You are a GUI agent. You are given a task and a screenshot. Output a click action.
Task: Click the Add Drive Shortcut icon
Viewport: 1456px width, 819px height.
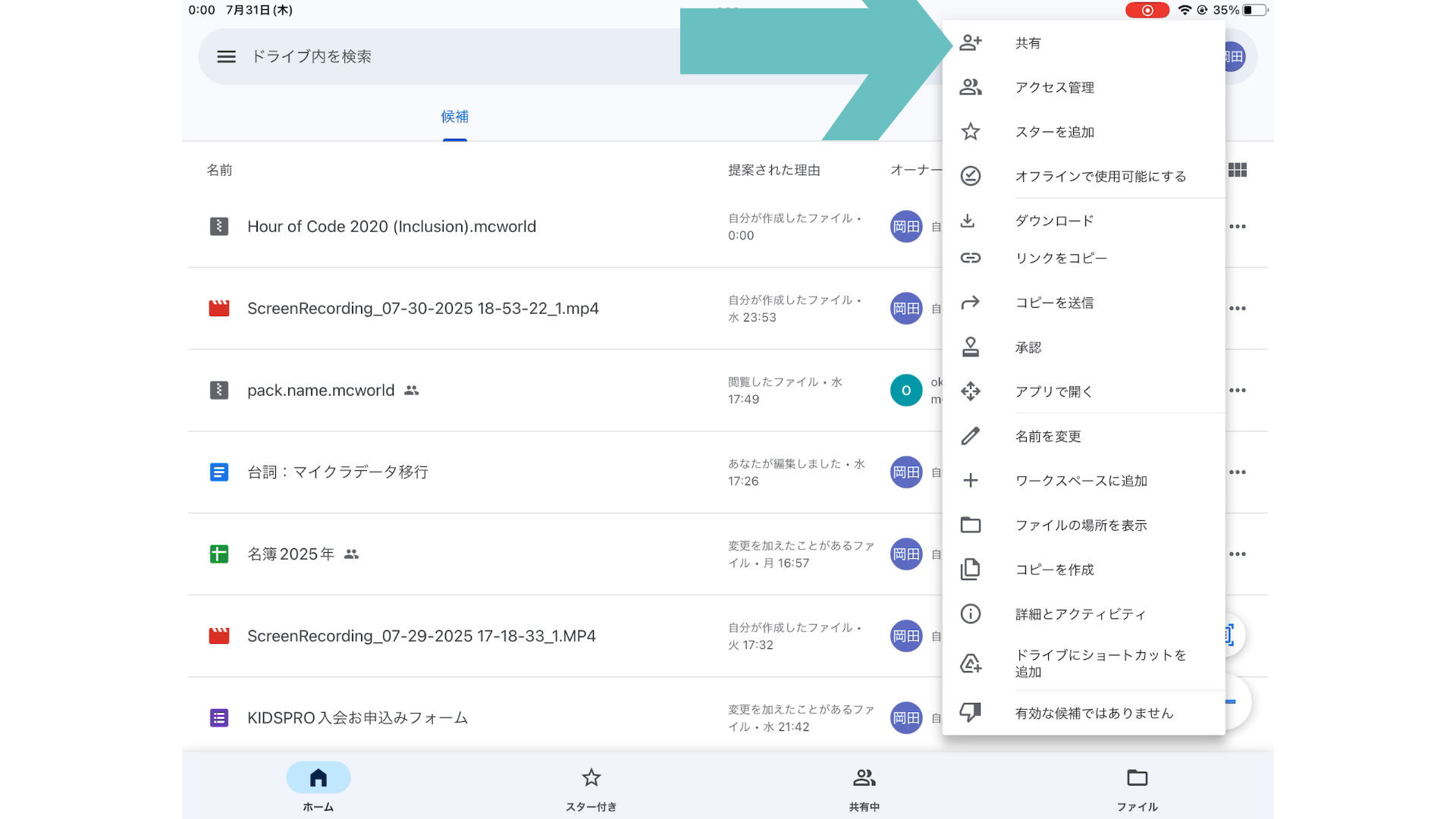point(971,664)
